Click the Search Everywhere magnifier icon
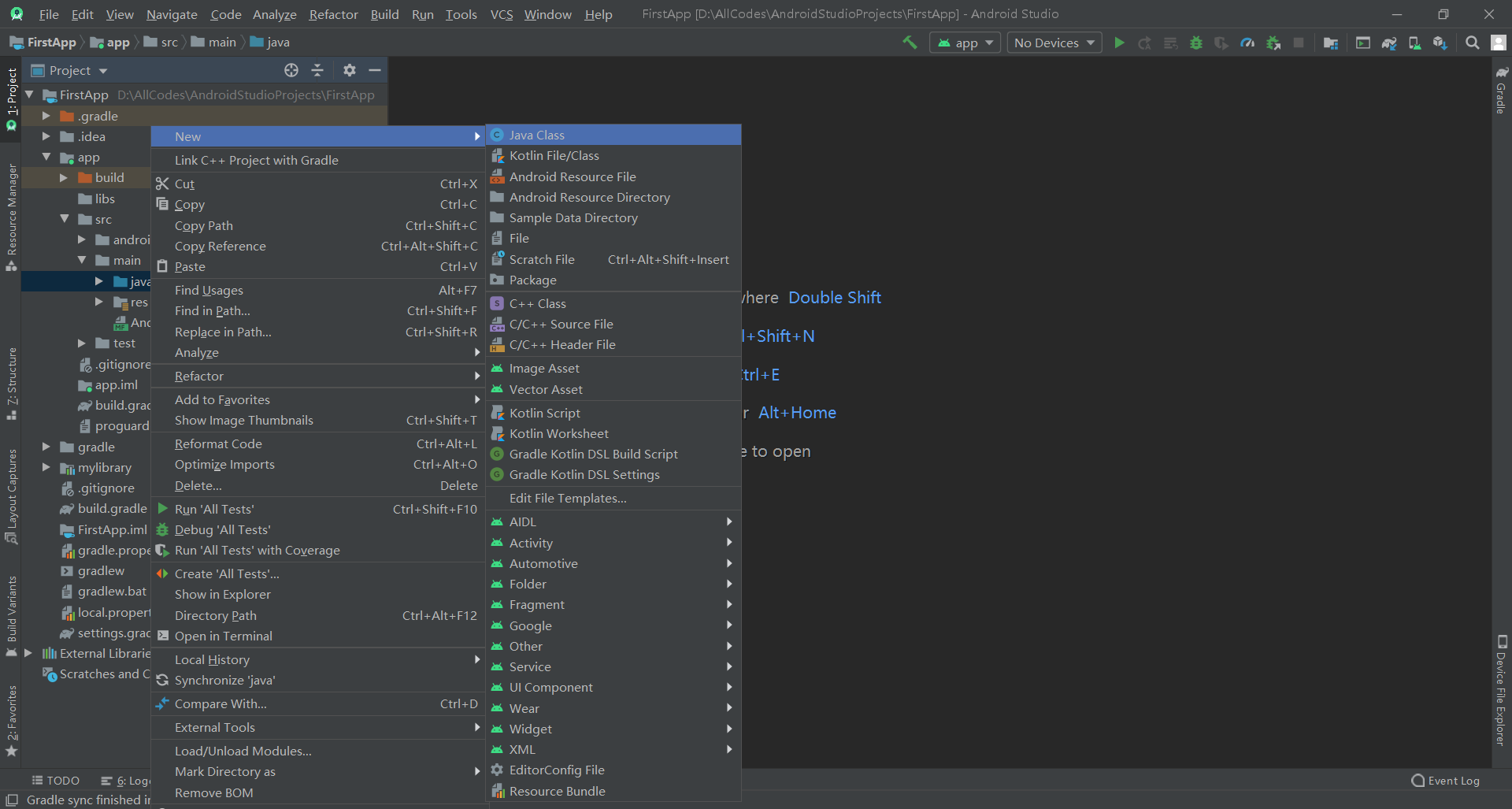1512x809 pixels. click(x=1472, y=43)
